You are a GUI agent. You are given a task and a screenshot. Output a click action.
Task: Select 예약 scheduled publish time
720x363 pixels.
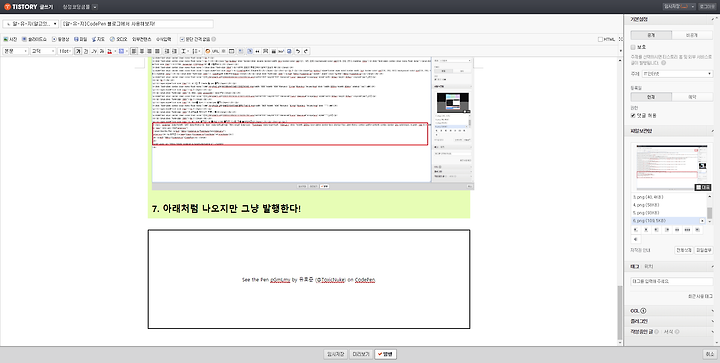pos(692,97)
